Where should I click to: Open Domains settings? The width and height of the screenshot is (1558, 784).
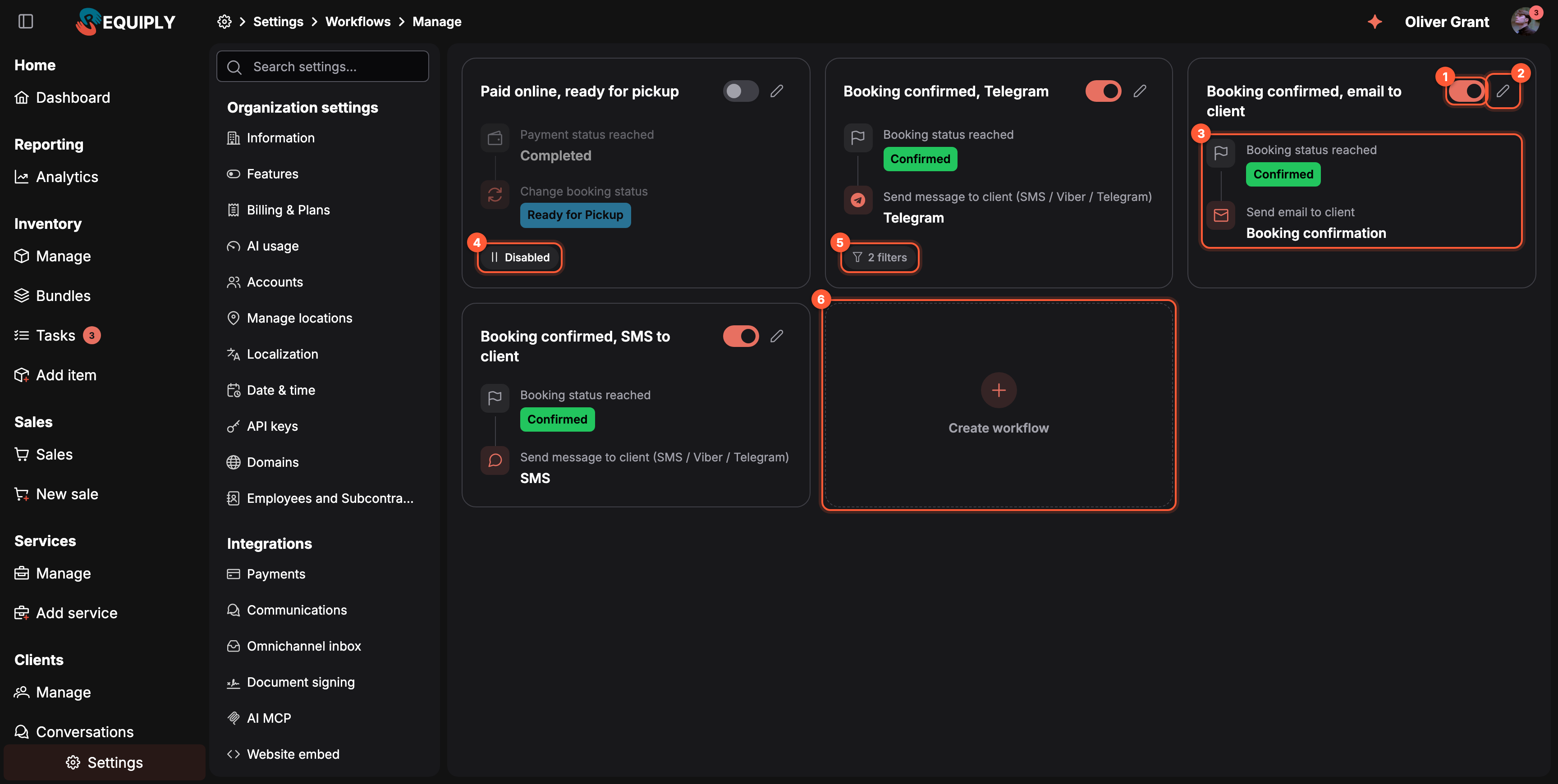click(x=262, y=462)
